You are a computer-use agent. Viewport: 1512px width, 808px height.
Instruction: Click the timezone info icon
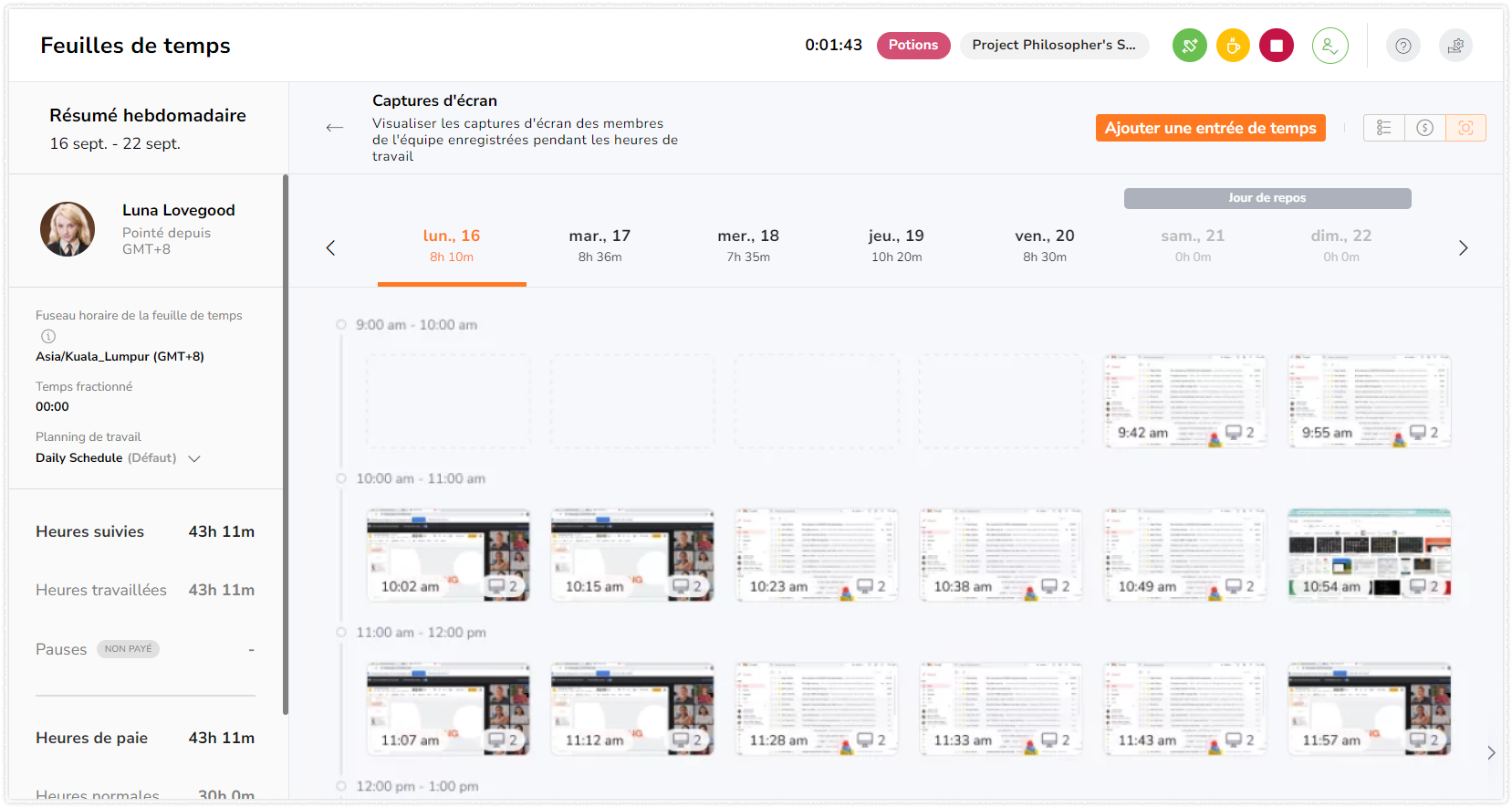tap(48, 336)
